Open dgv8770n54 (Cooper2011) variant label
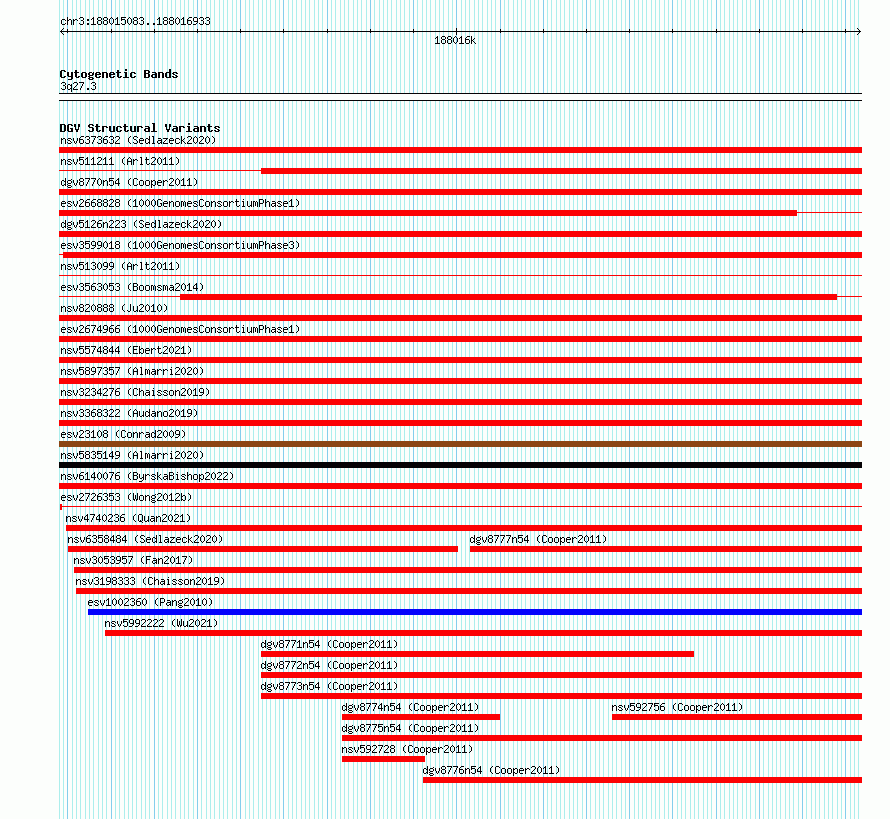Image resolution: width=890 pixels, height=819 pixels. [x=129, y=182]
